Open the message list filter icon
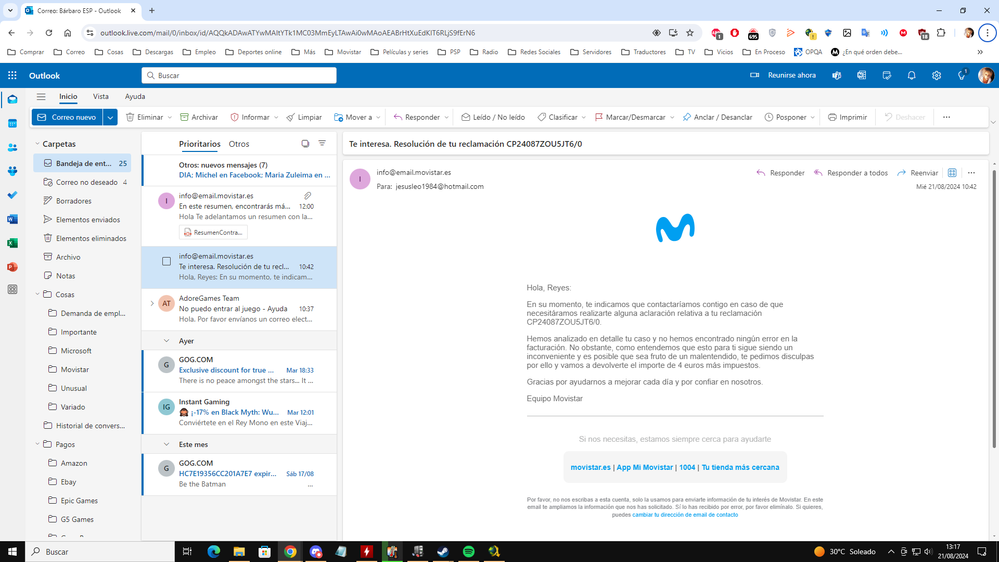Image resolution: width=999 pixels, height=562 pixels. pos(322,144)
